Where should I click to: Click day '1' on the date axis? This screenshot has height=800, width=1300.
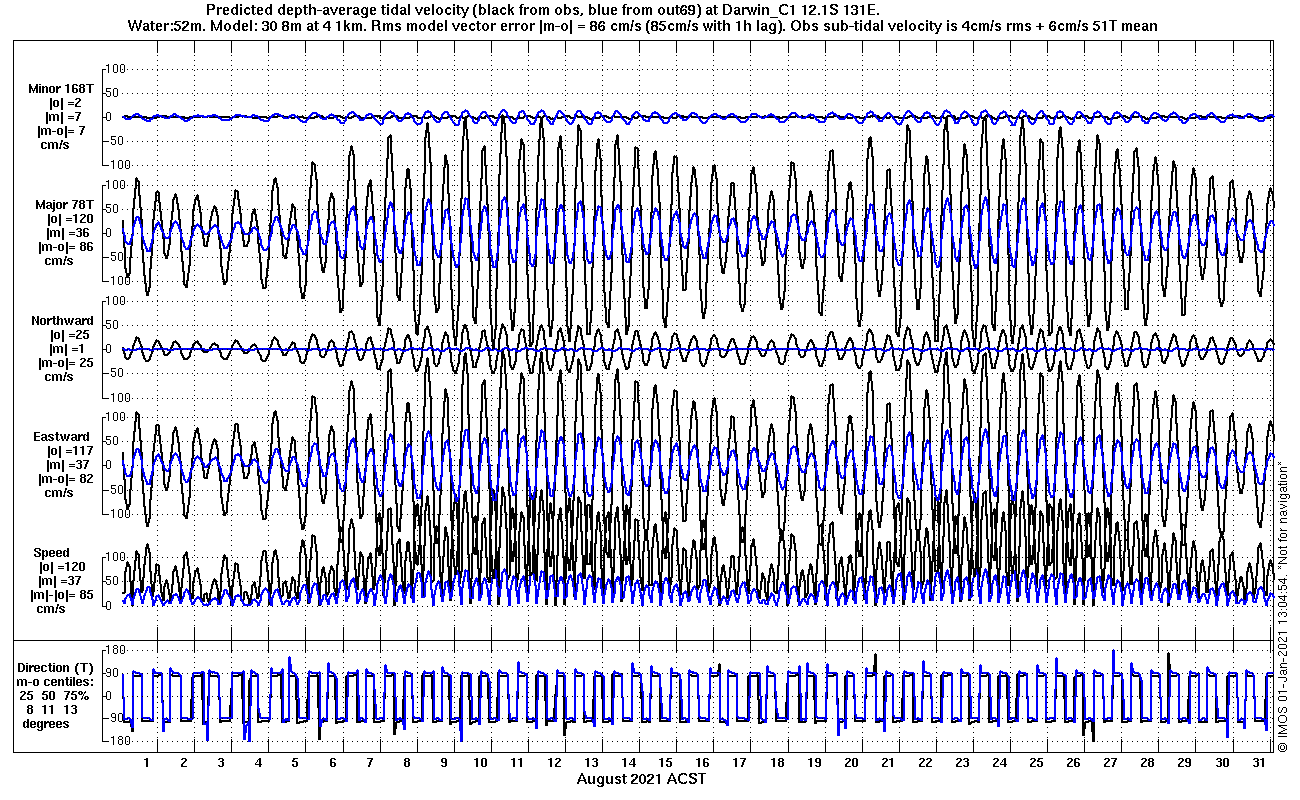coord(147,763)
